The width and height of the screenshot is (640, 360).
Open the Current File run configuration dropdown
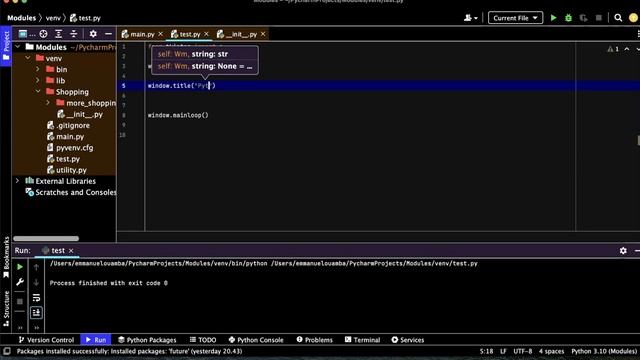tap(516, 18)
